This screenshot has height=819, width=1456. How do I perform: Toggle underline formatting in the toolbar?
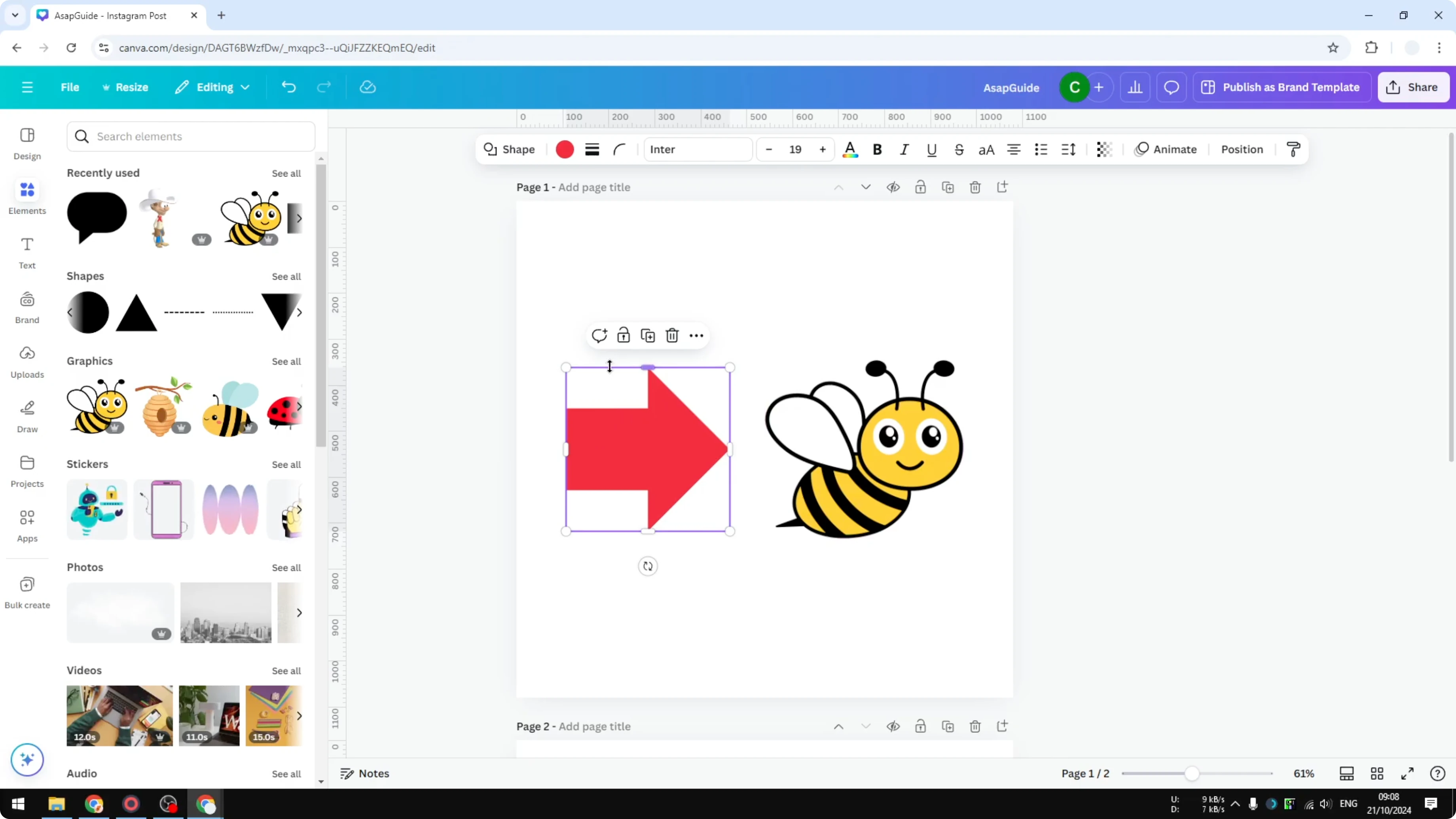tap(931, 149)
